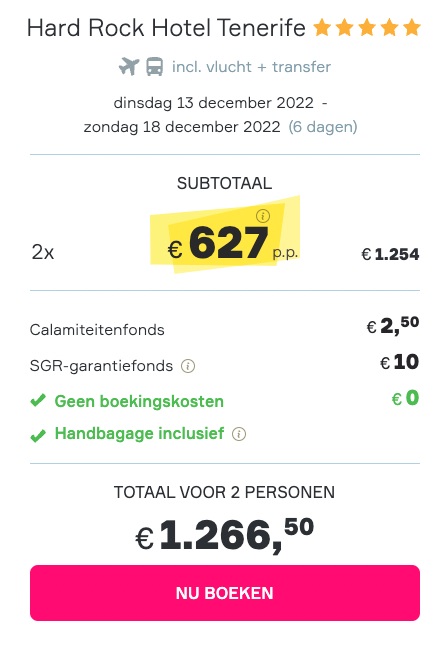448x654 pixels.
Task: Click the €1.254 subtotal amount
Action: click(x=390, y=254)
